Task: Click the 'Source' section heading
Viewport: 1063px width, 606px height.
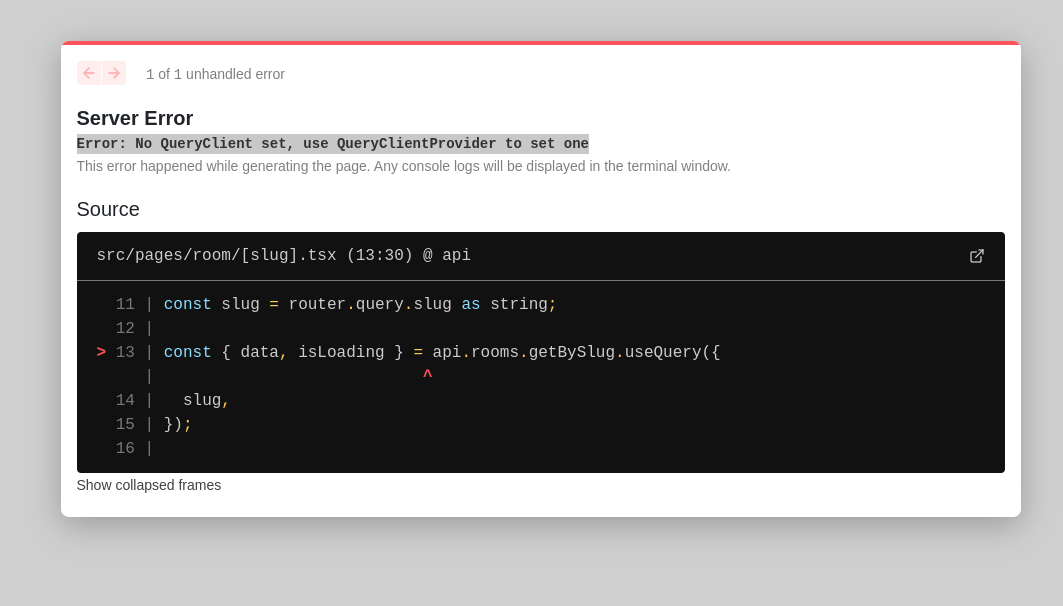Action: click(x=107, y=209)
